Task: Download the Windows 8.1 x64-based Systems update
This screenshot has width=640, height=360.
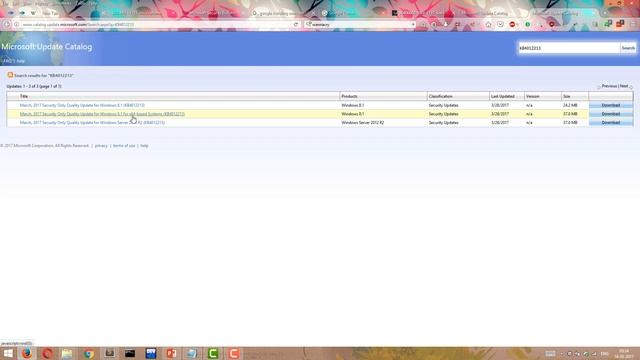Action: [x=611, y=114]
